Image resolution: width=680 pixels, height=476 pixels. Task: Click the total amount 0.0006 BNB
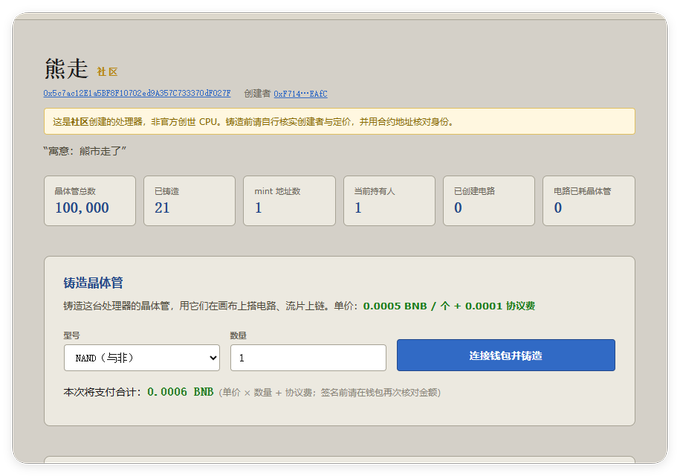[x=180, y=392]
